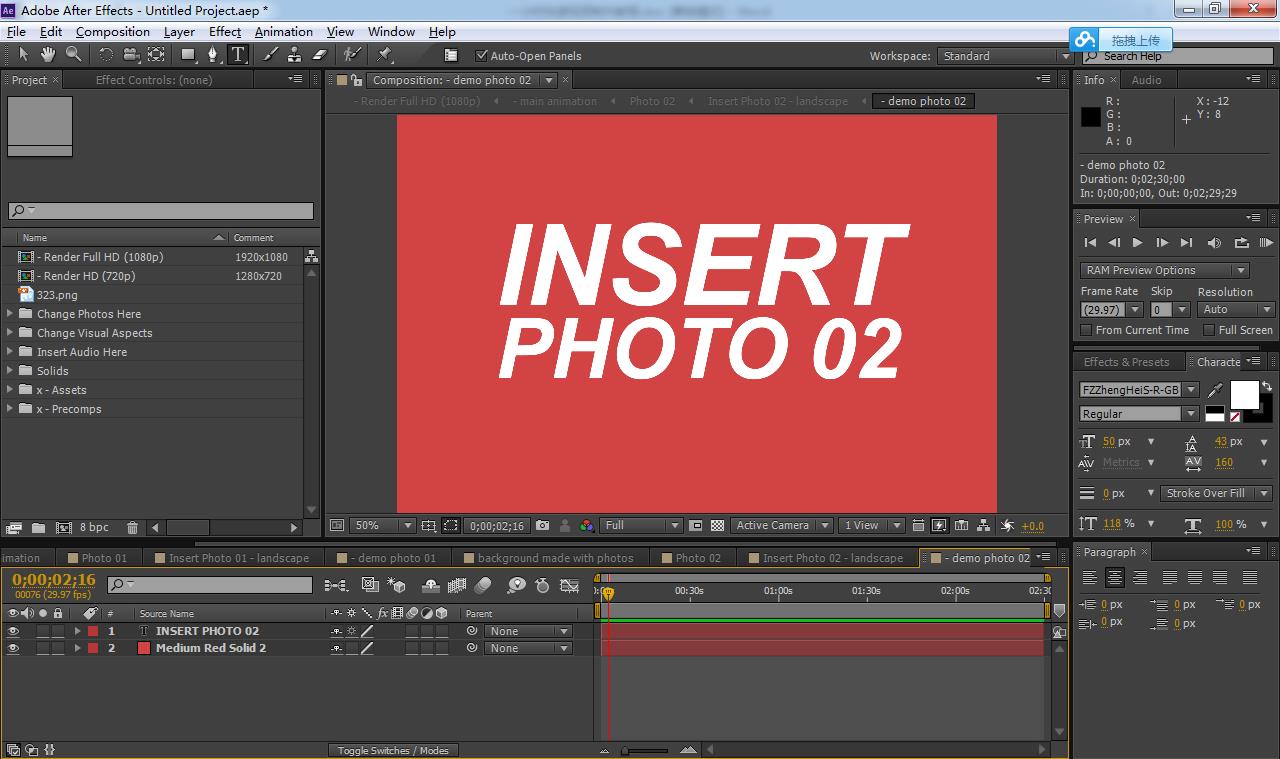
Task: Center-align text in Paragraph panel
Action: [1114, 578]
